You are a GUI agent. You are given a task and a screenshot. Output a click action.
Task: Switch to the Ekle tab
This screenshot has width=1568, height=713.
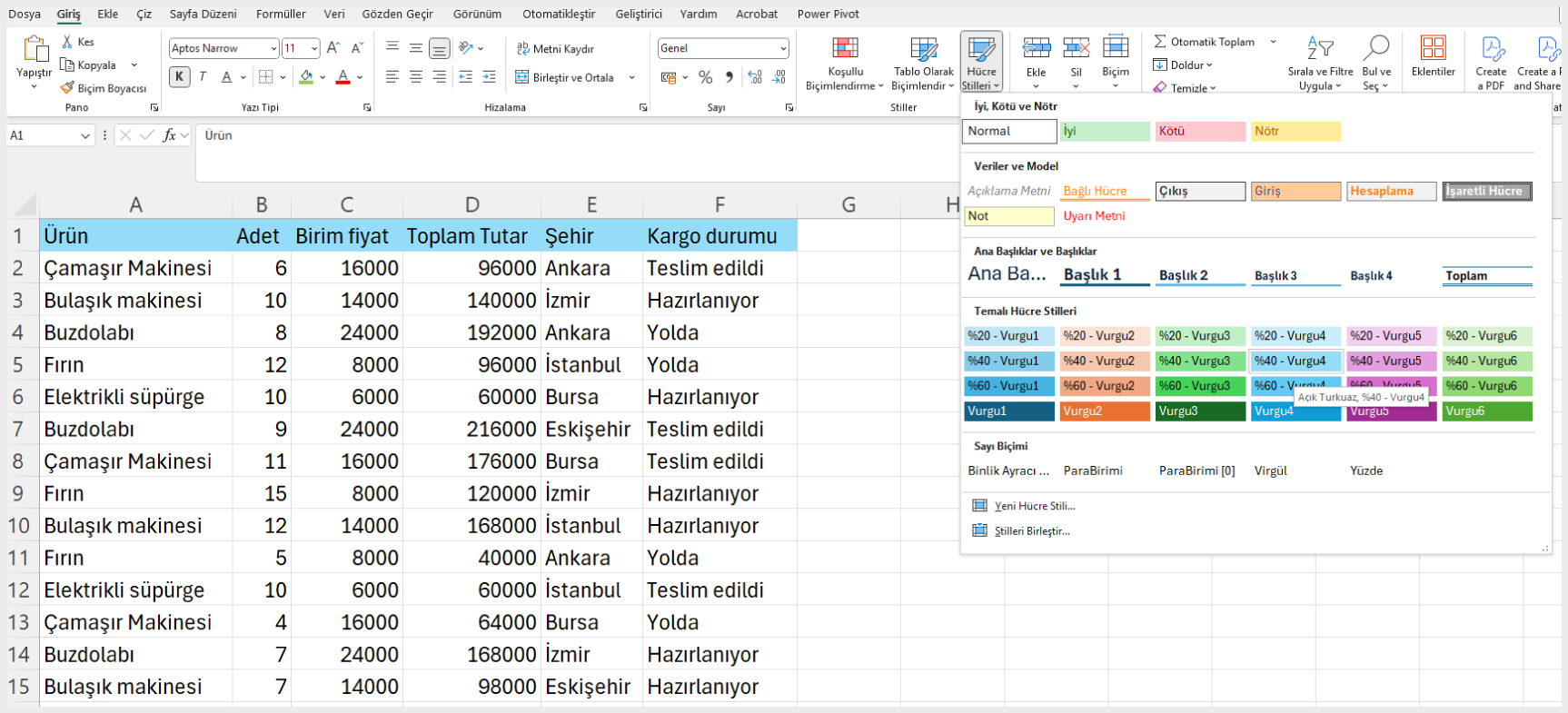(x=108, y=14)
